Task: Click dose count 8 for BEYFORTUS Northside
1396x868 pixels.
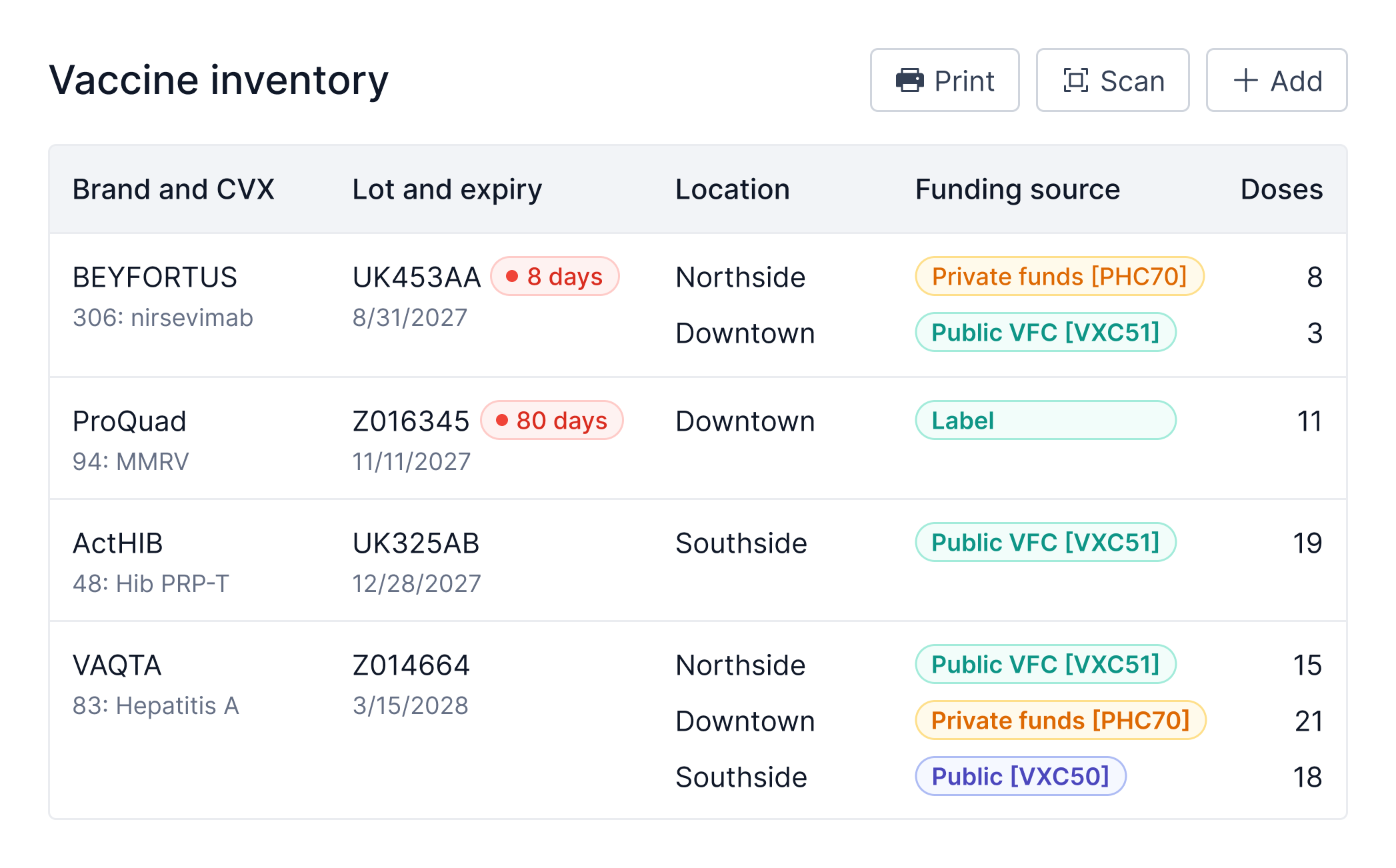Action: click(1315, 277)
